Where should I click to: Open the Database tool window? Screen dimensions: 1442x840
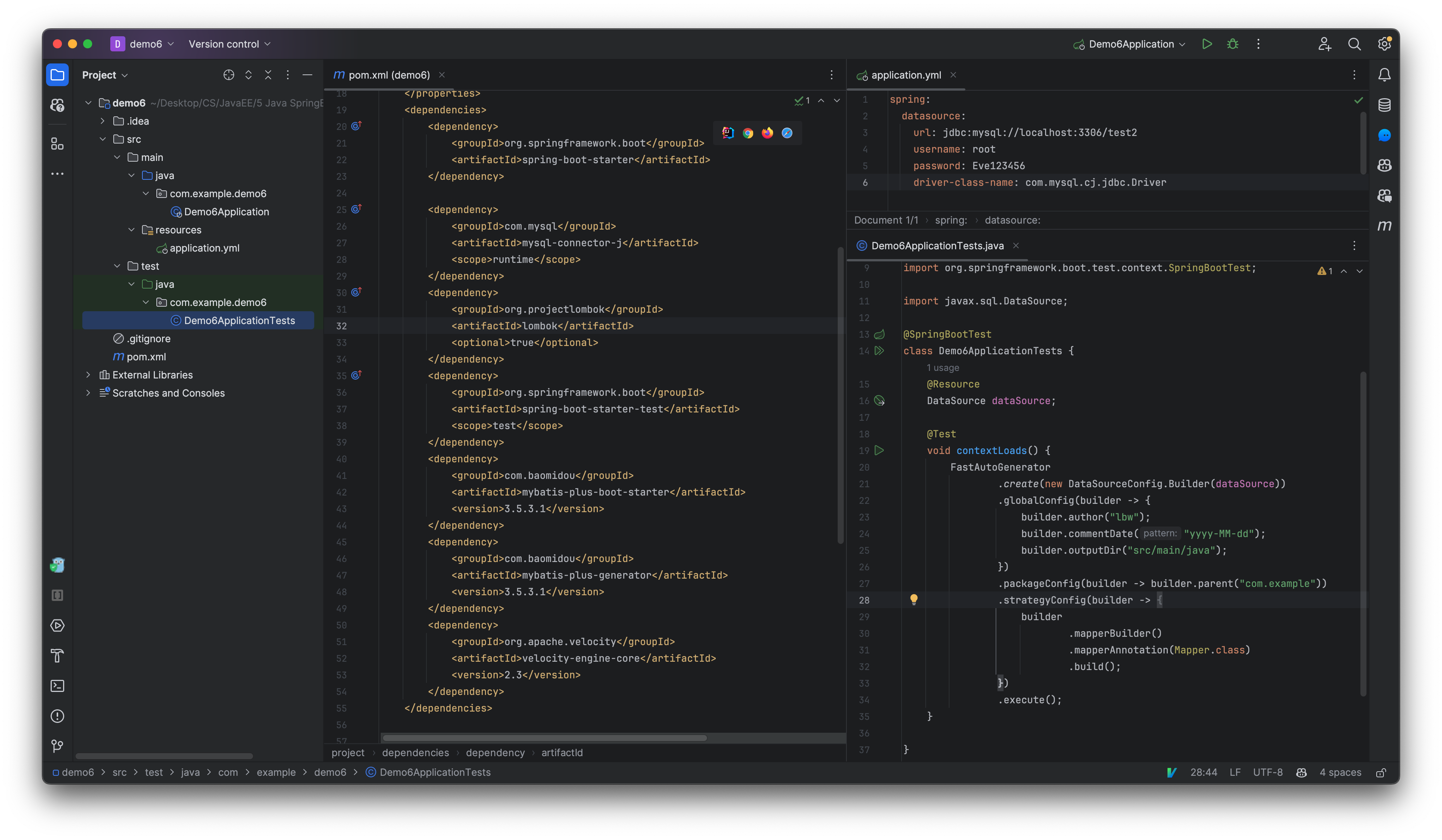1385,105
